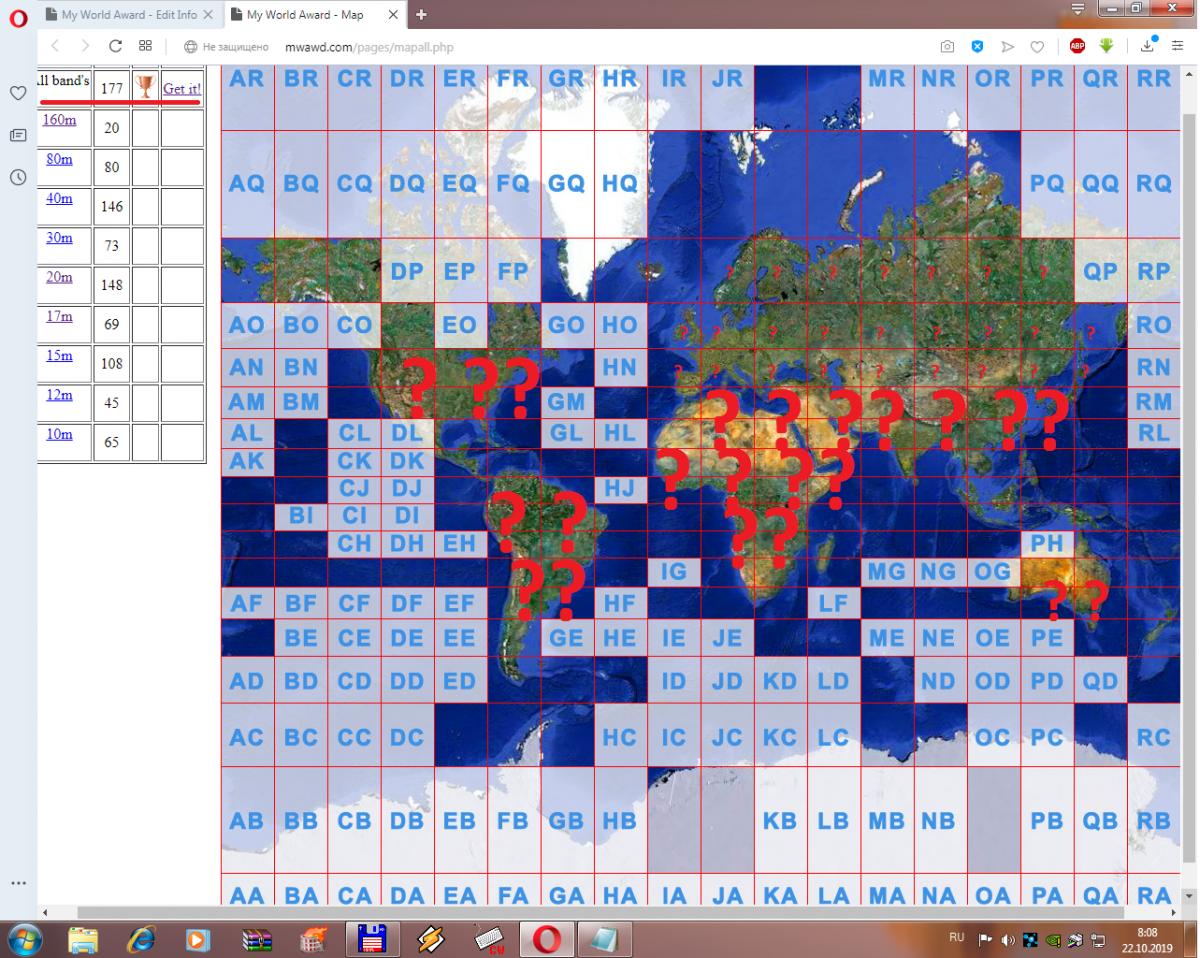Add page to bookmarks via heart icon in address bar
Image resolution: width=1200 pixels, height=958 pixels.
coord(1037,46)
